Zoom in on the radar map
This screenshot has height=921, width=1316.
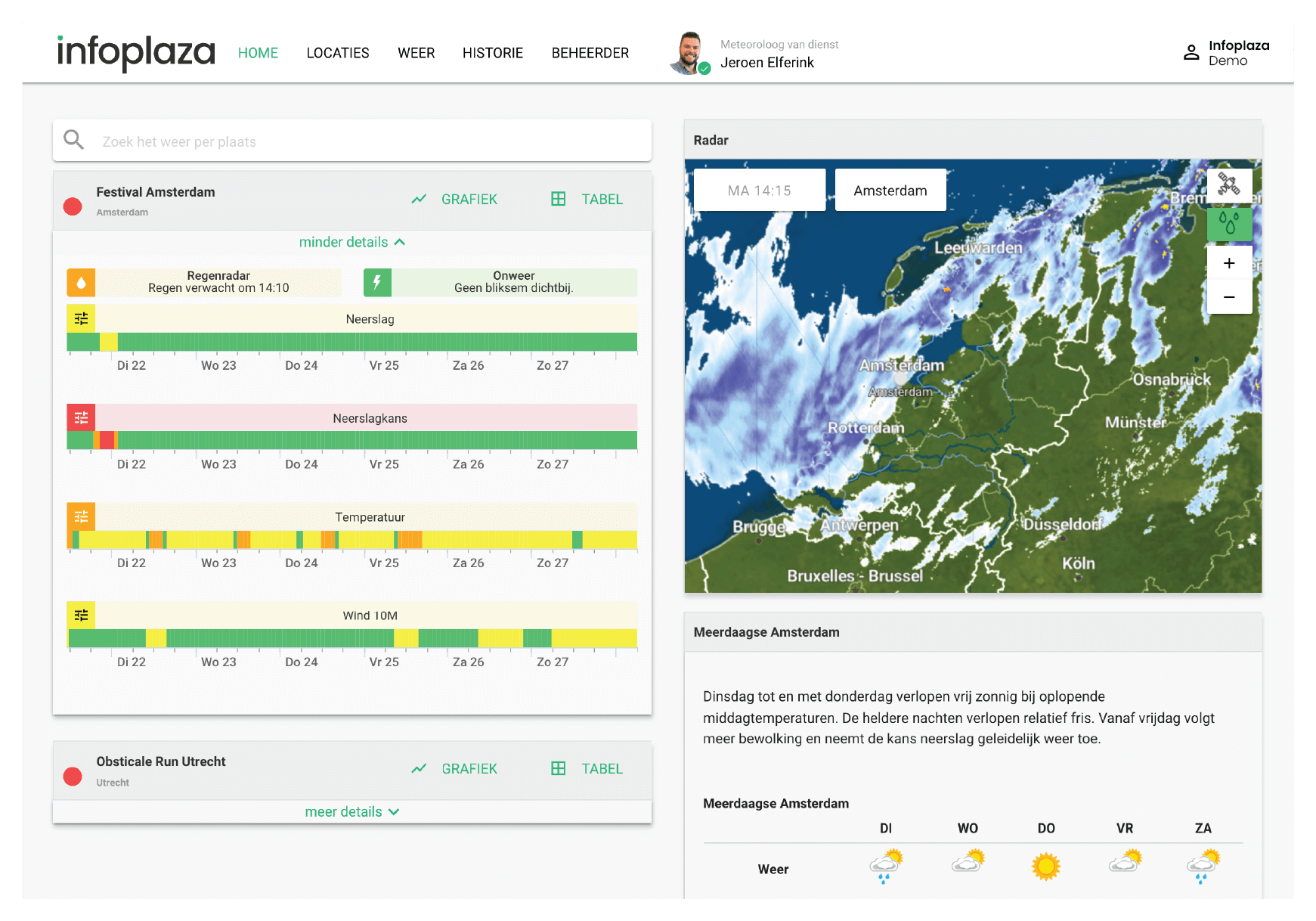coord(1229,263)
